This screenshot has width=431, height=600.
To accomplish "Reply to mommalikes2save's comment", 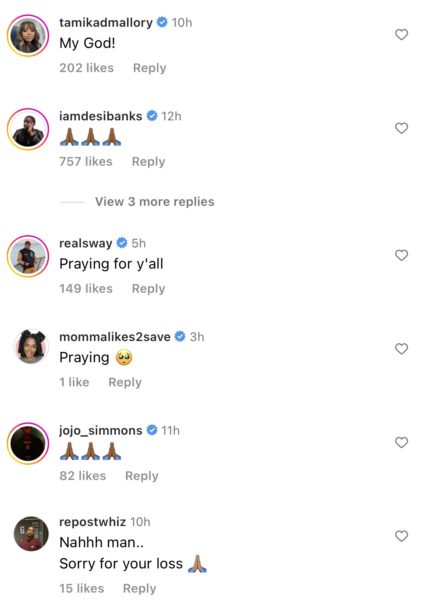I will (x=125, y=382).
